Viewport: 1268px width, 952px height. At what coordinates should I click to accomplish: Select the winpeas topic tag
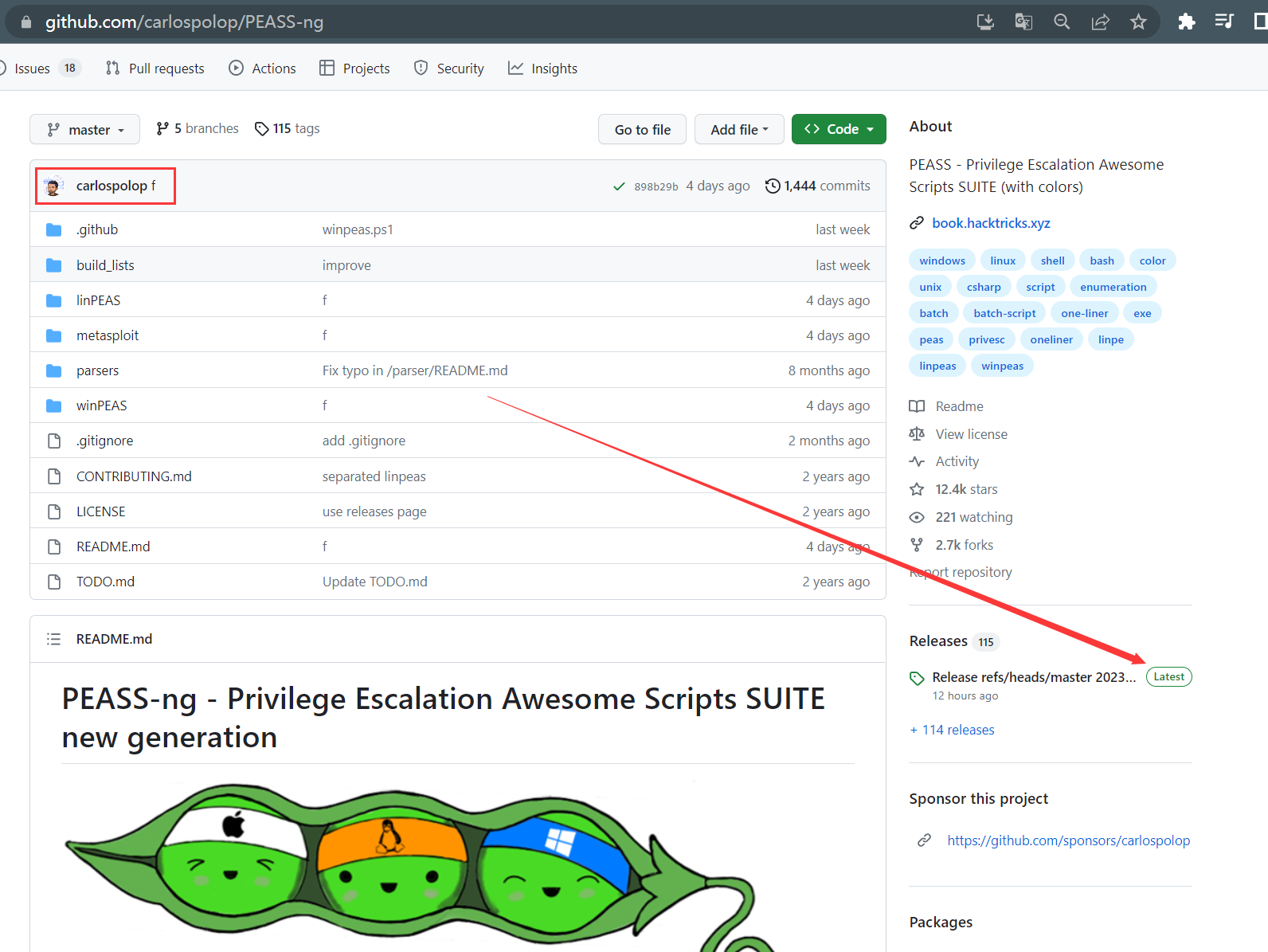(1002, 366)
